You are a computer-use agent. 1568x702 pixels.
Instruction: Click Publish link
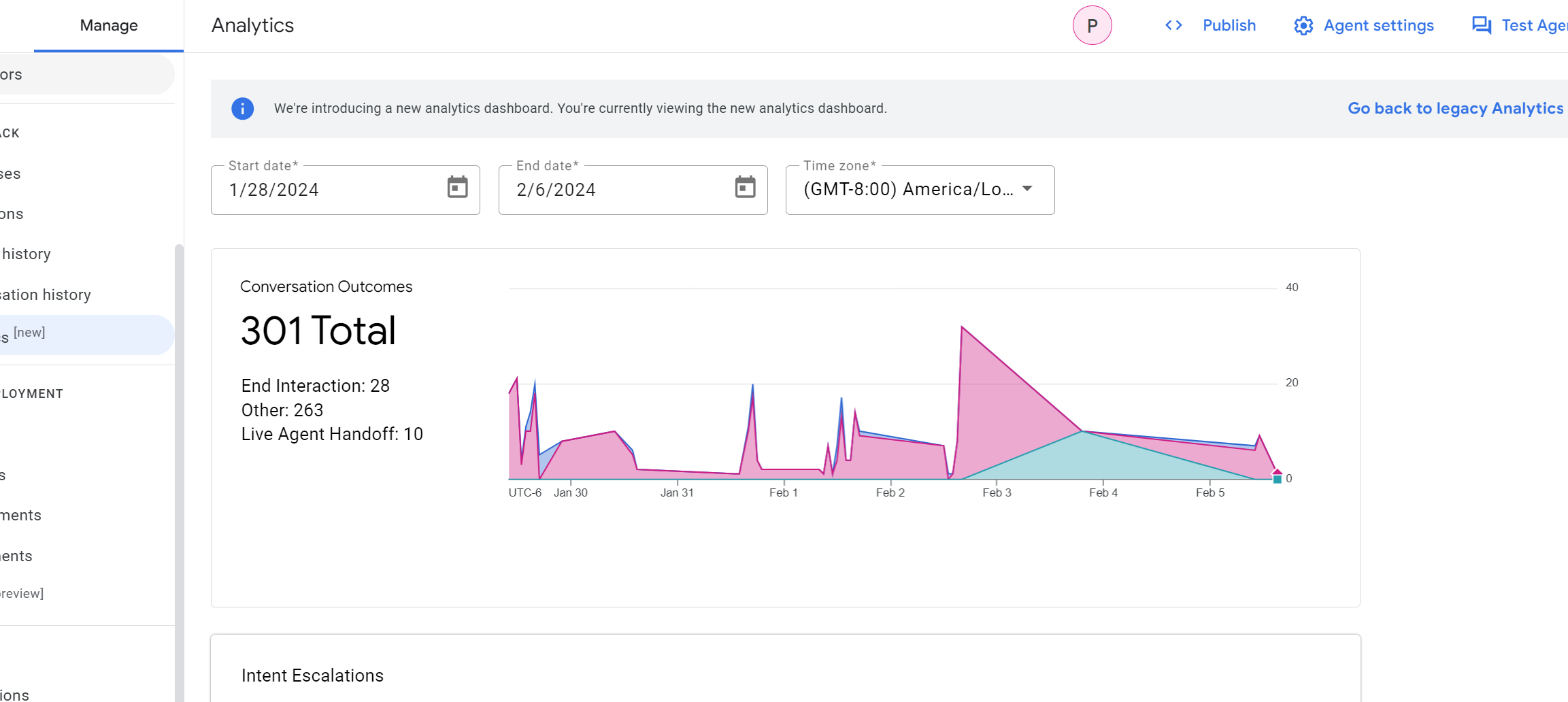tap(1229, 25)
